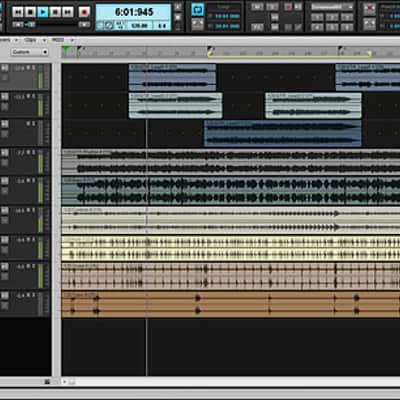Select the dark teal waveform clip

[231, 191]
